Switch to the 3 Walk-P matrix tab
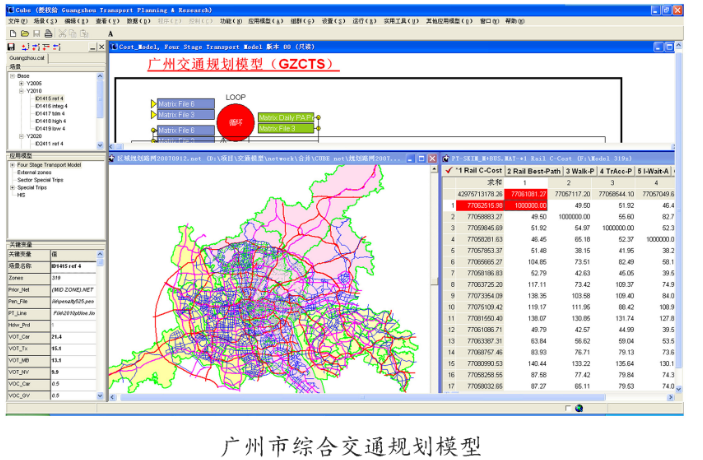The image size is (703, 460). (580, 171)
